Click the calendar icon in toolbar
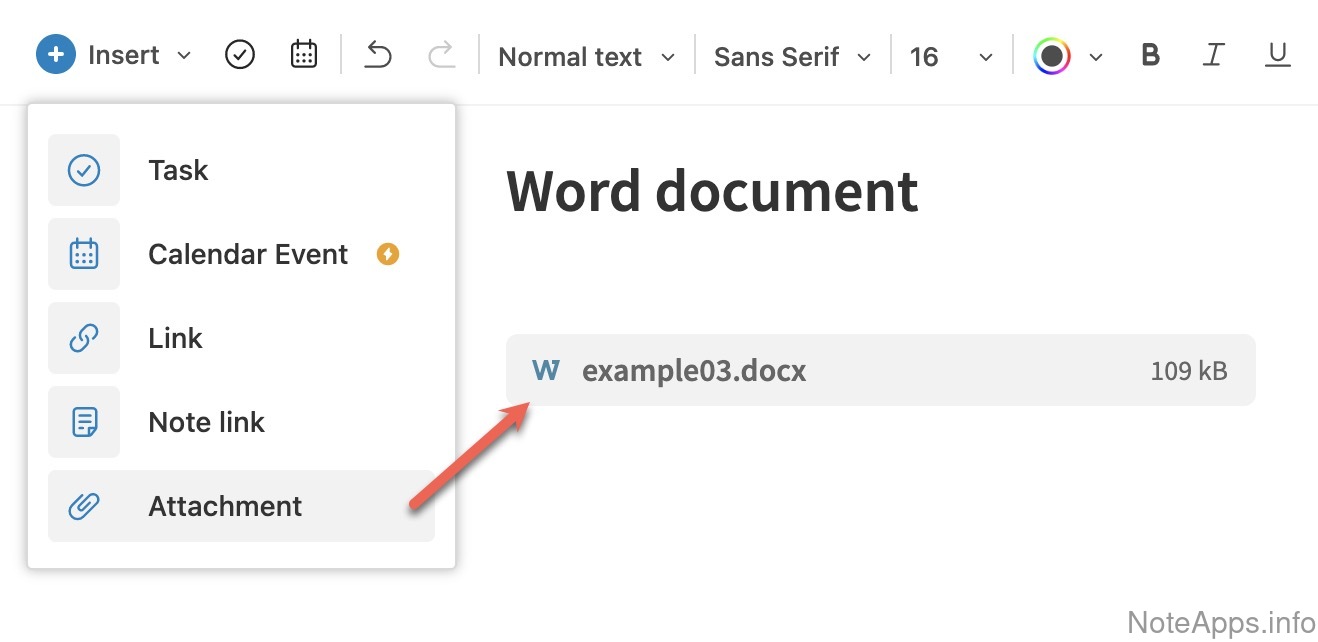 (304, 55)
